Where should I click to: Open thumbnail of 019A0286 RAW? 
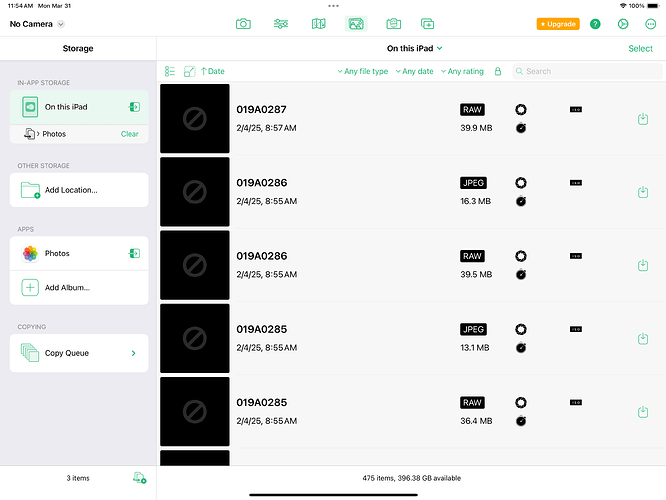(195, 265)
